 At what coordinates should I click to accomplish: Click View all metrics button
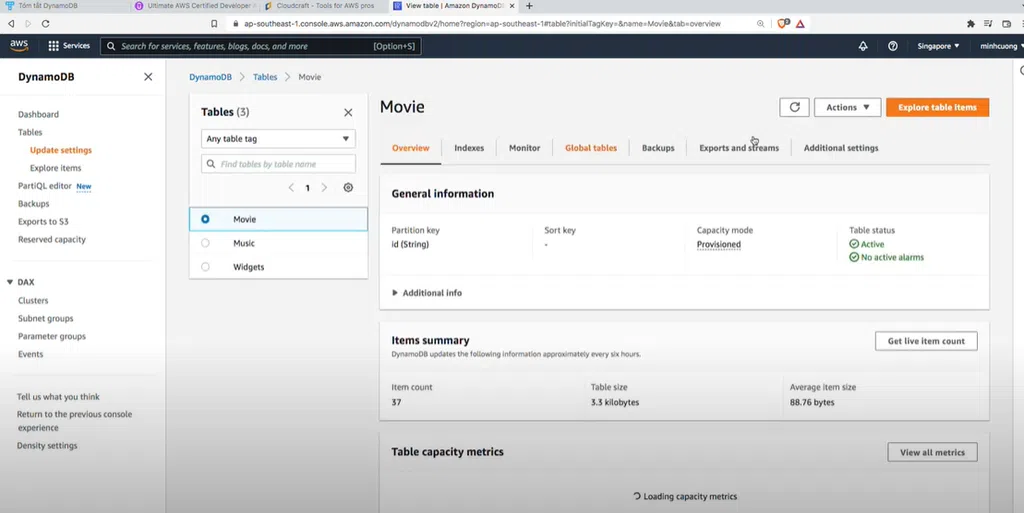(932, 452)
